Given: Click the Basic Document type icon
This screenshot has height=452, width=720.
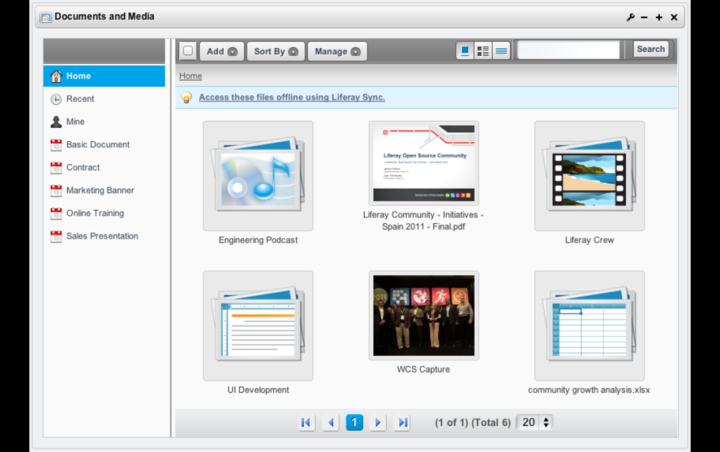Looking at the screenshot, I should pyautogui.click(x=56, y=145).
